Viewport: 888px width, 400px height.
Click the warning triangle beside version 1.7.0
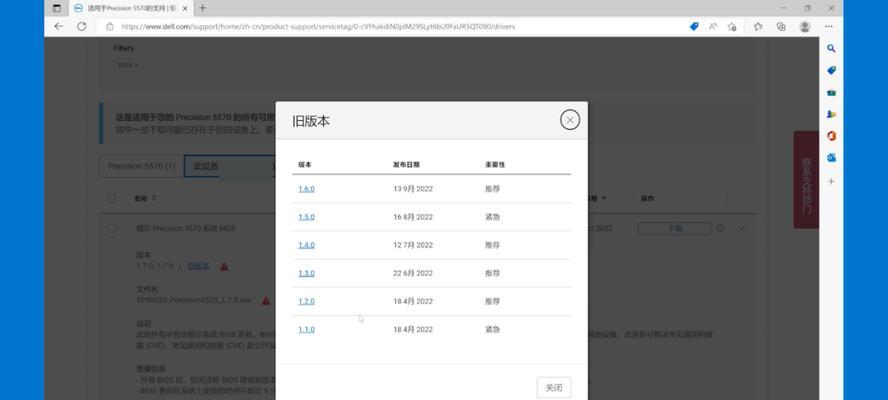(224, 266)
